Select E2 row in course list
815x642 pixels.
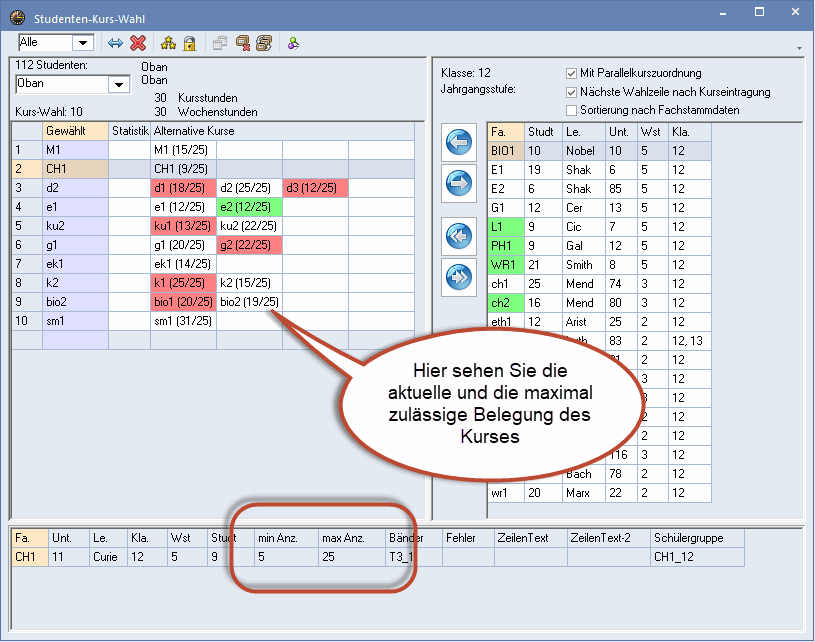pyautogui.click(x=599, y=189)
